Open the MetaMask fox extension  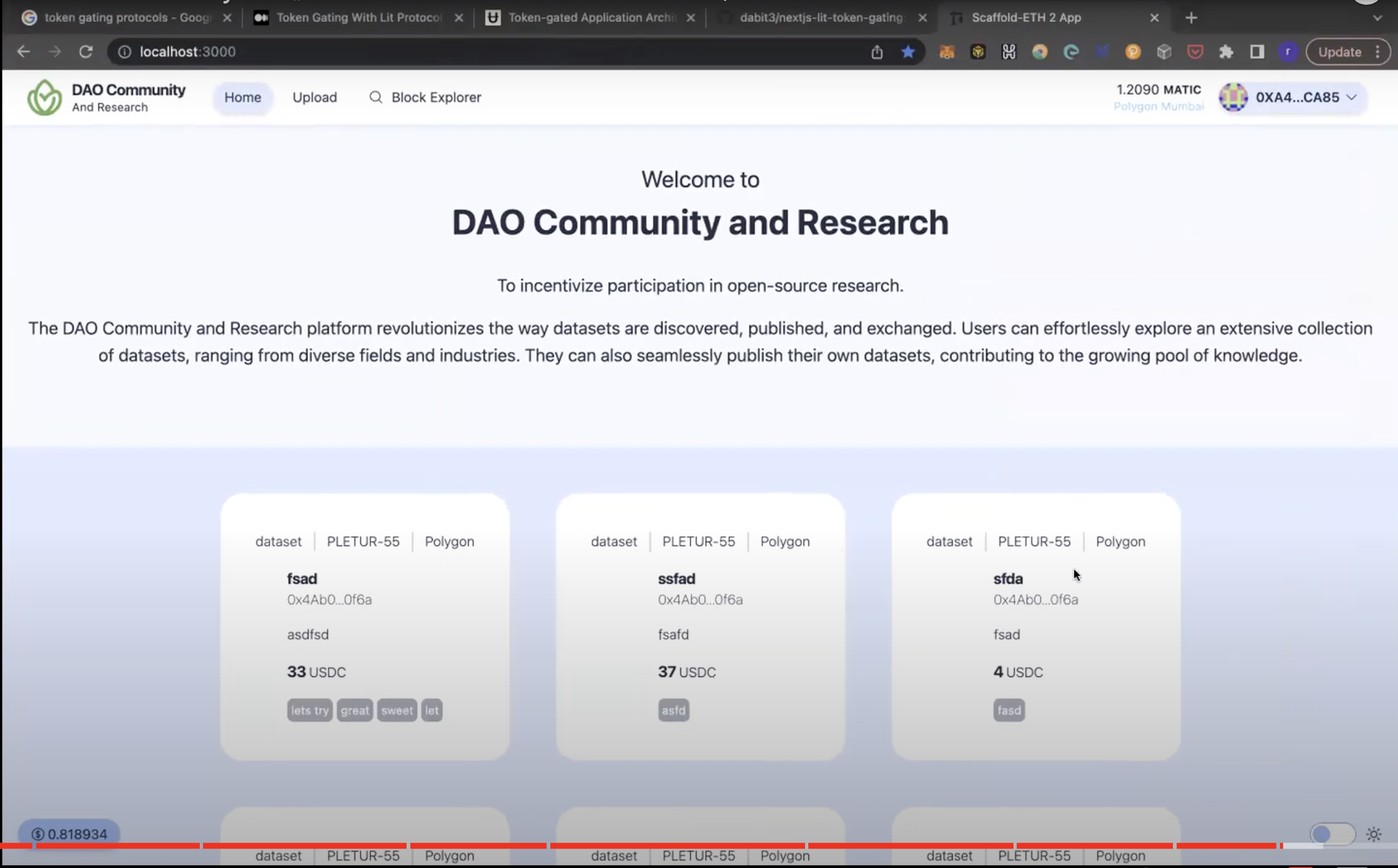(947, 52)
